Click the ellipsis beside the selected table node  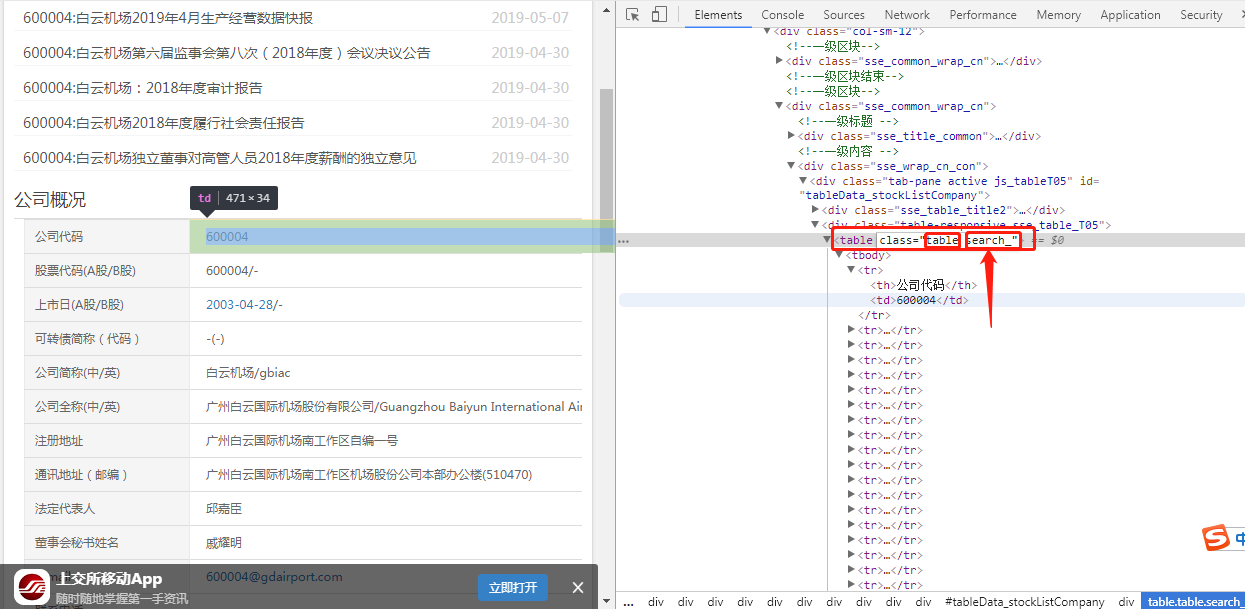(623, 241)
